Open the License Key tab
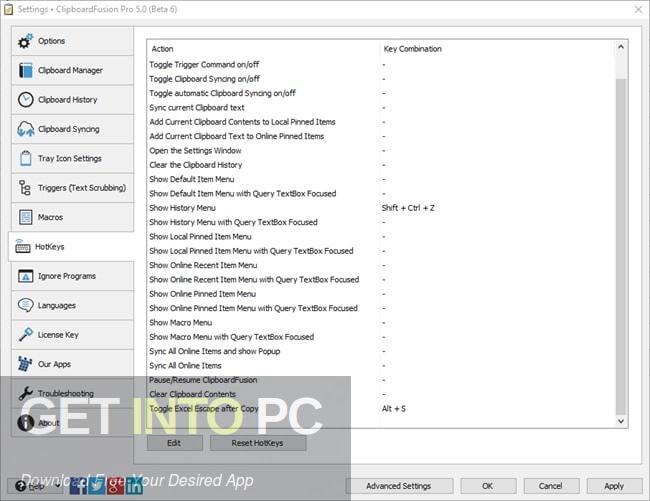The width and height of the screenshot is (650, 501). click(73, 335)
